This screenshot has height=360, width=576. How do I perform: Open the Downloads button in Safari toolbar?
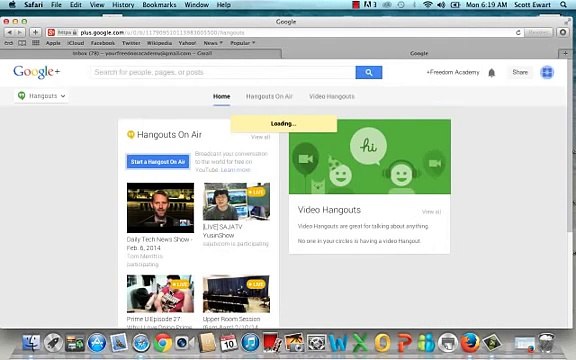[x=563, y=32]
